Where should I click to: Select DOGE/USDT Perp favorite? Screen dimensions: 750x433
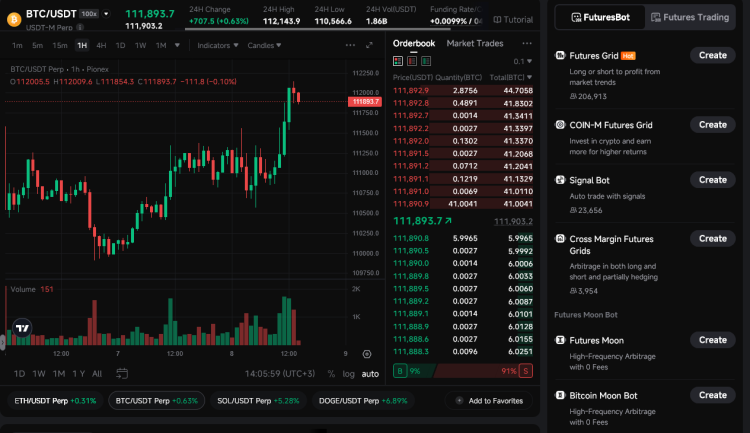pos(363,401)
